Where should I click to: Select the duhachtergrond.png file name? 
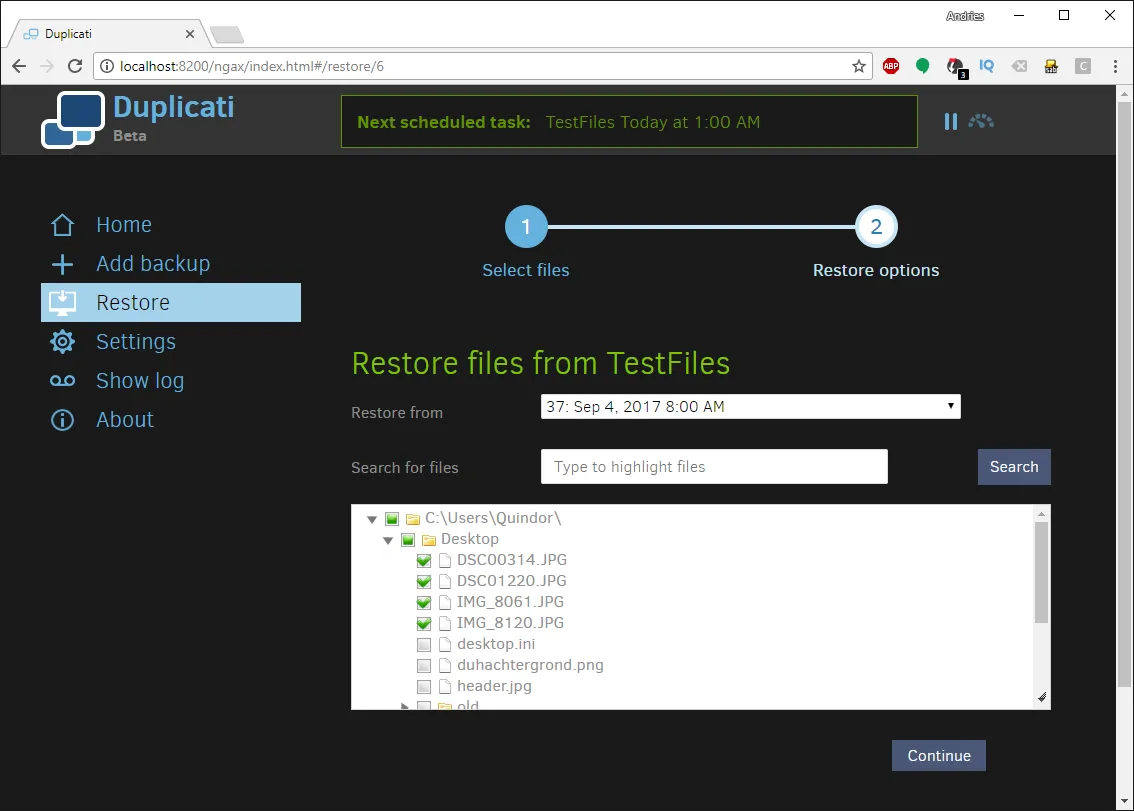coord(530,665)
